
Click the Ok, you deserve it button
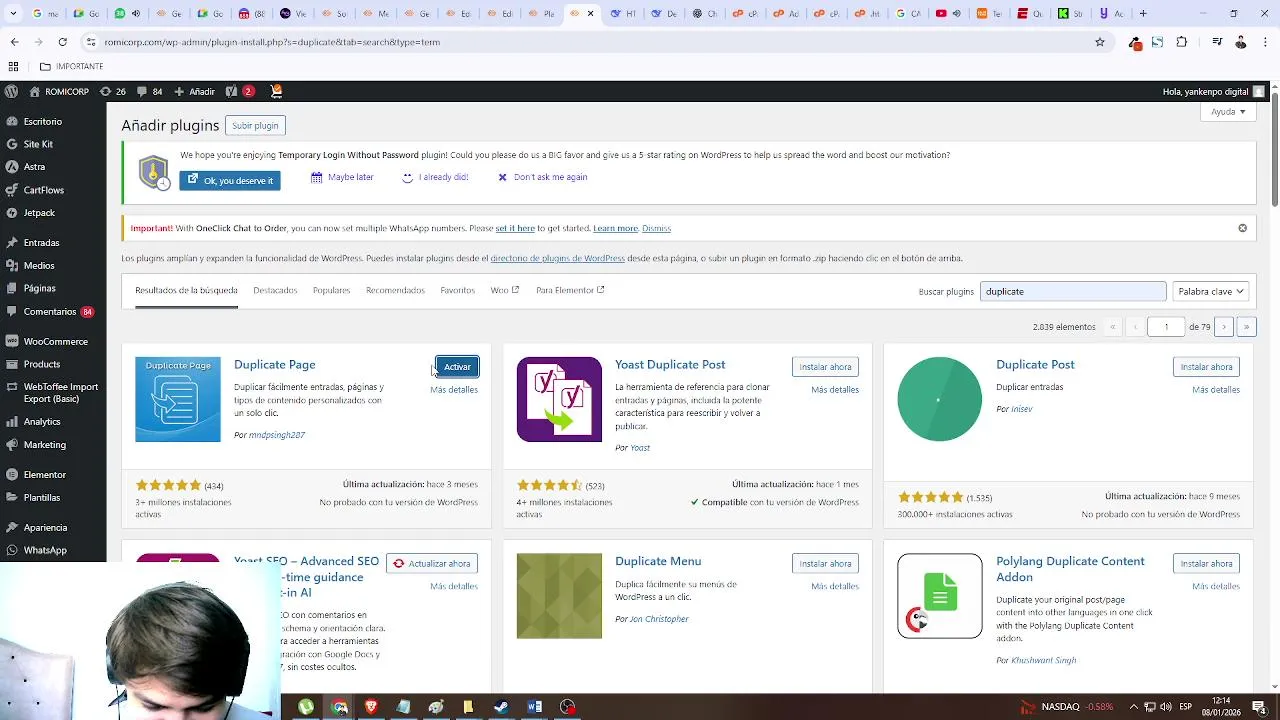tap(230, 181)
